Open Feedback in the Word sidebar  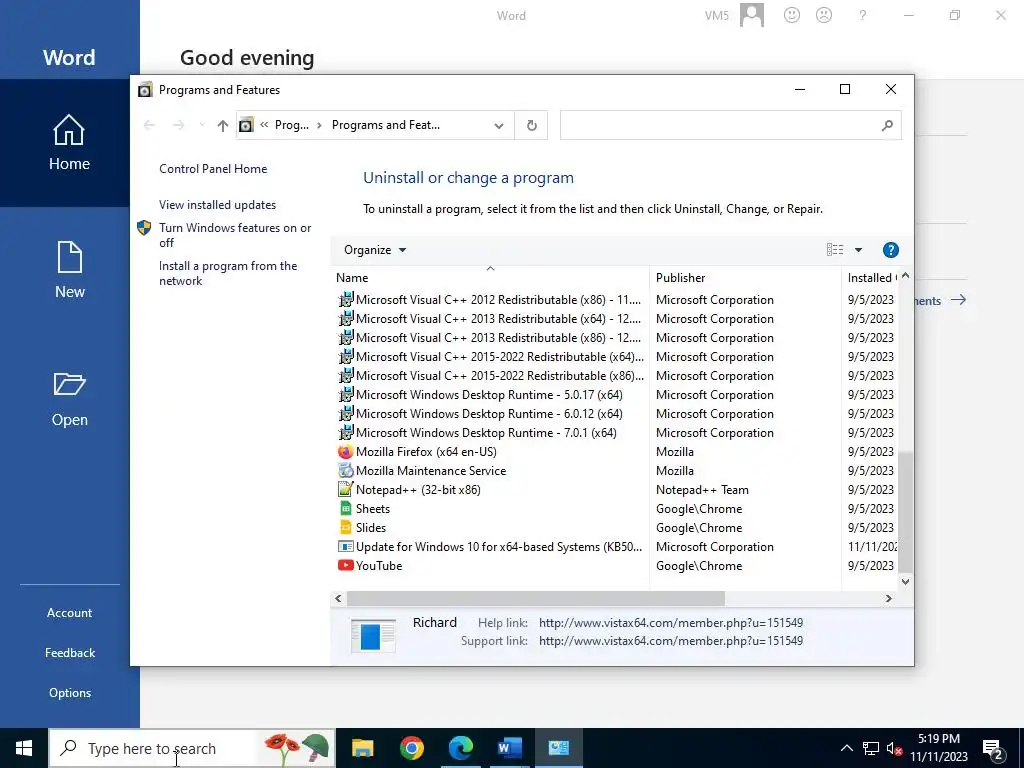[x=70, y=652]
